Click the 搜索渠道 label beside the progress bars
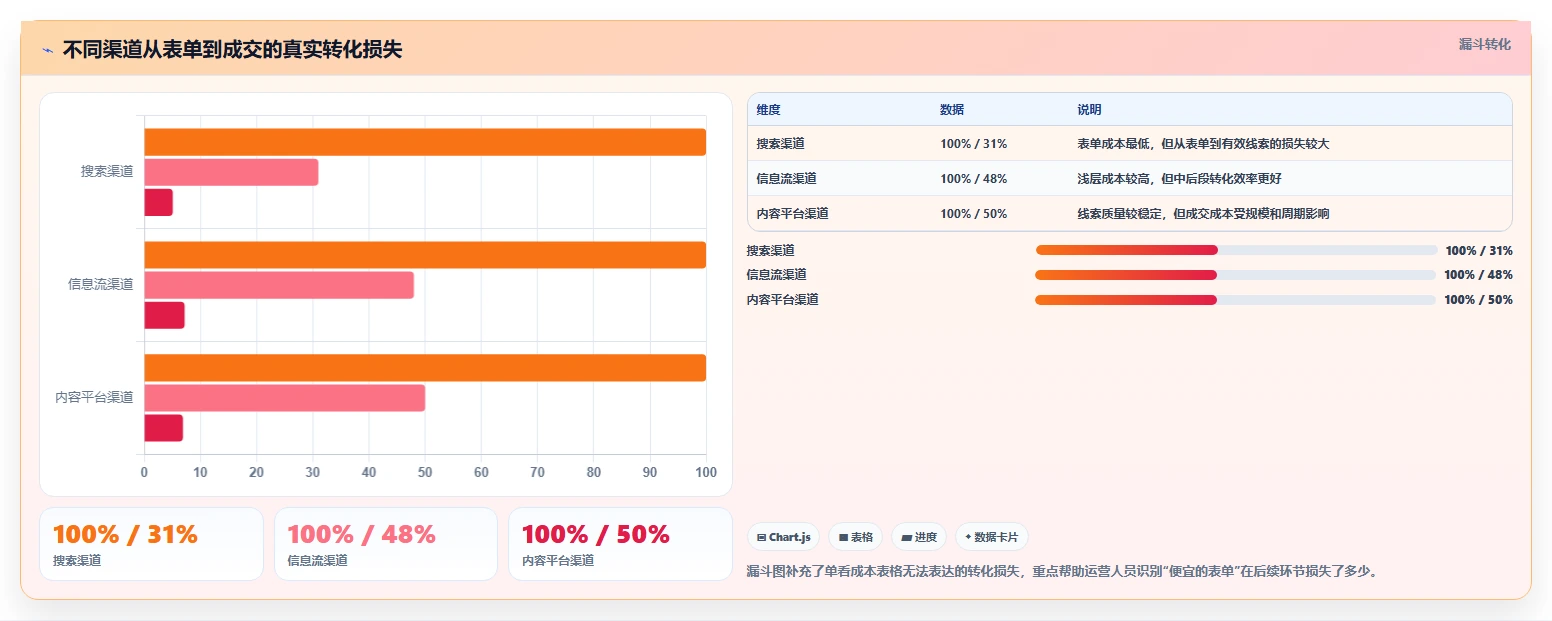 click(x=770, y=251)
